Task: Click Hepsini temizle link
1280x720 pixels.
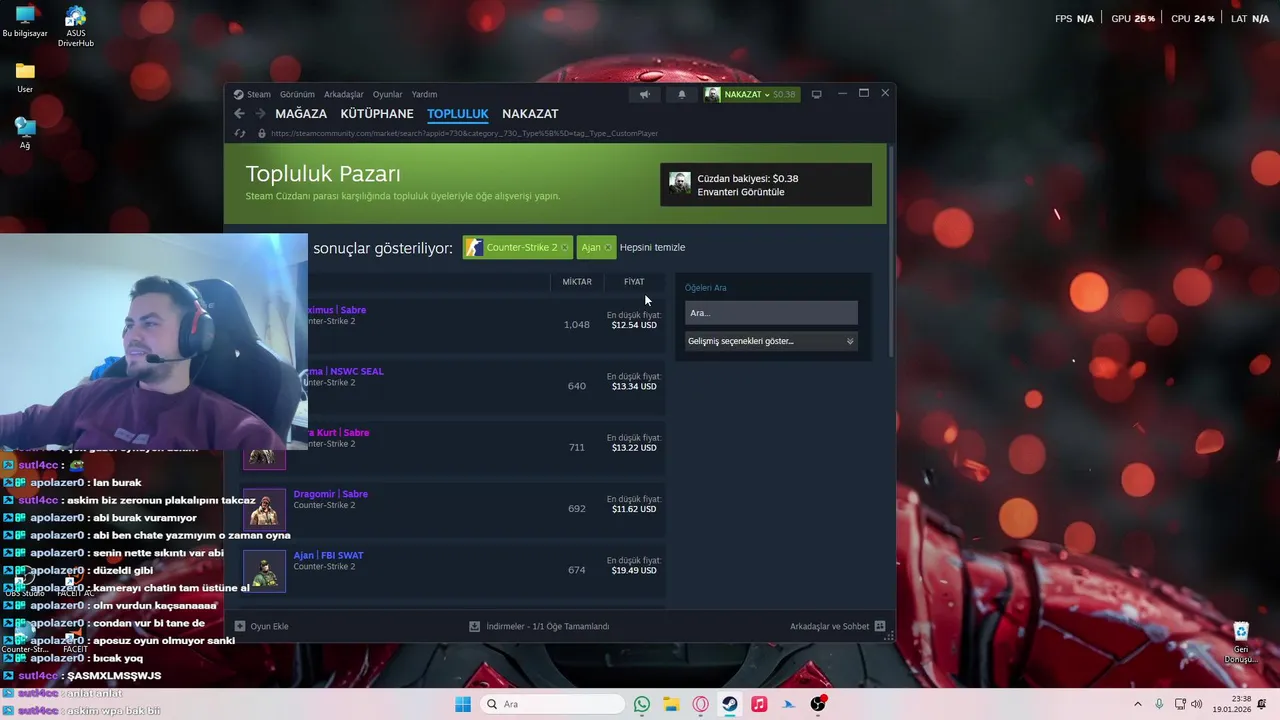Action: (x=652, y=248)
